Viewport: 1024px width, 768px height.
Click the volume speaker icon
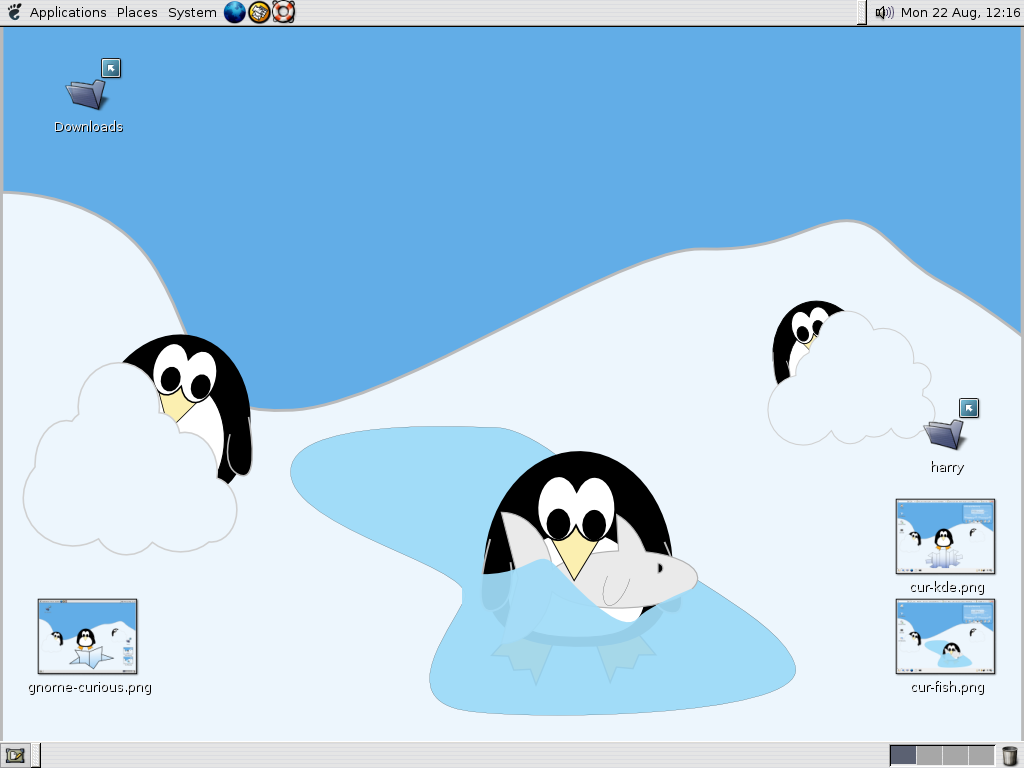coord(884,12)
